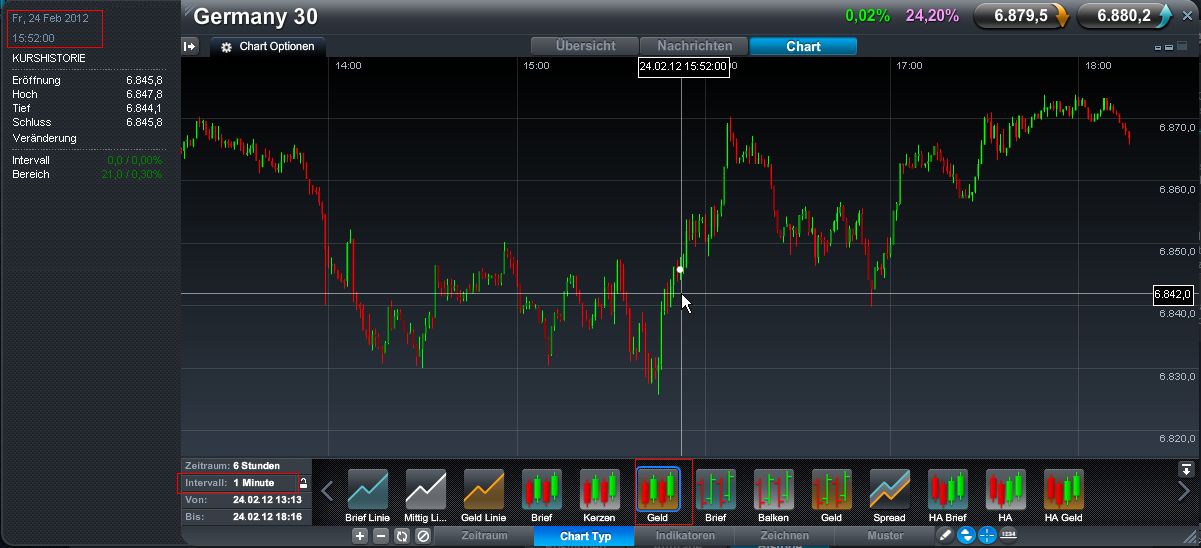
Task: Switch to Kerzen candlestick chart
Action: point(599,490)
